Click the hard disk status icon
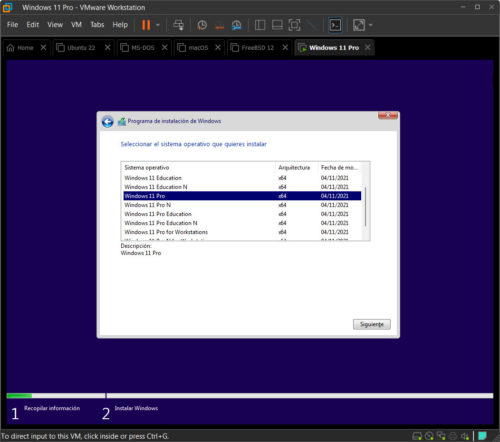The width and height of the screenshot is (500, 442). click(x=417, y=436)
